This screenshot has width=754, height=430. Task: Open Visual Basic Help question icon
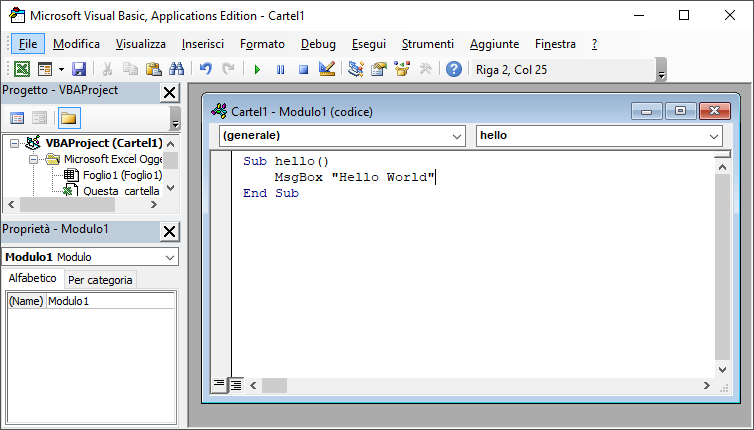(x=453, y=69)
